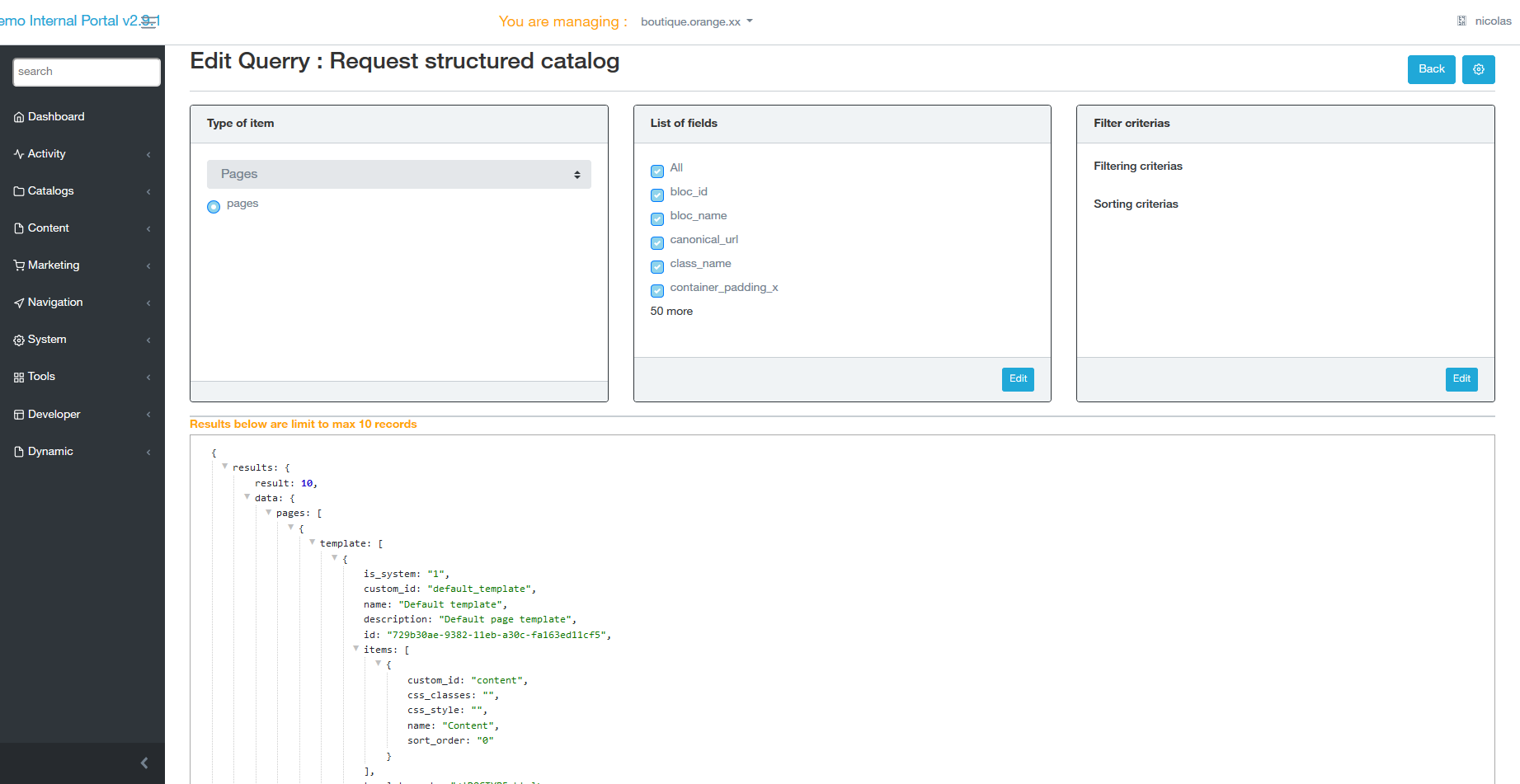Collapse the items array node
Screen dimensions: 1520x784
pyautogui.click(x=355, y=649)
